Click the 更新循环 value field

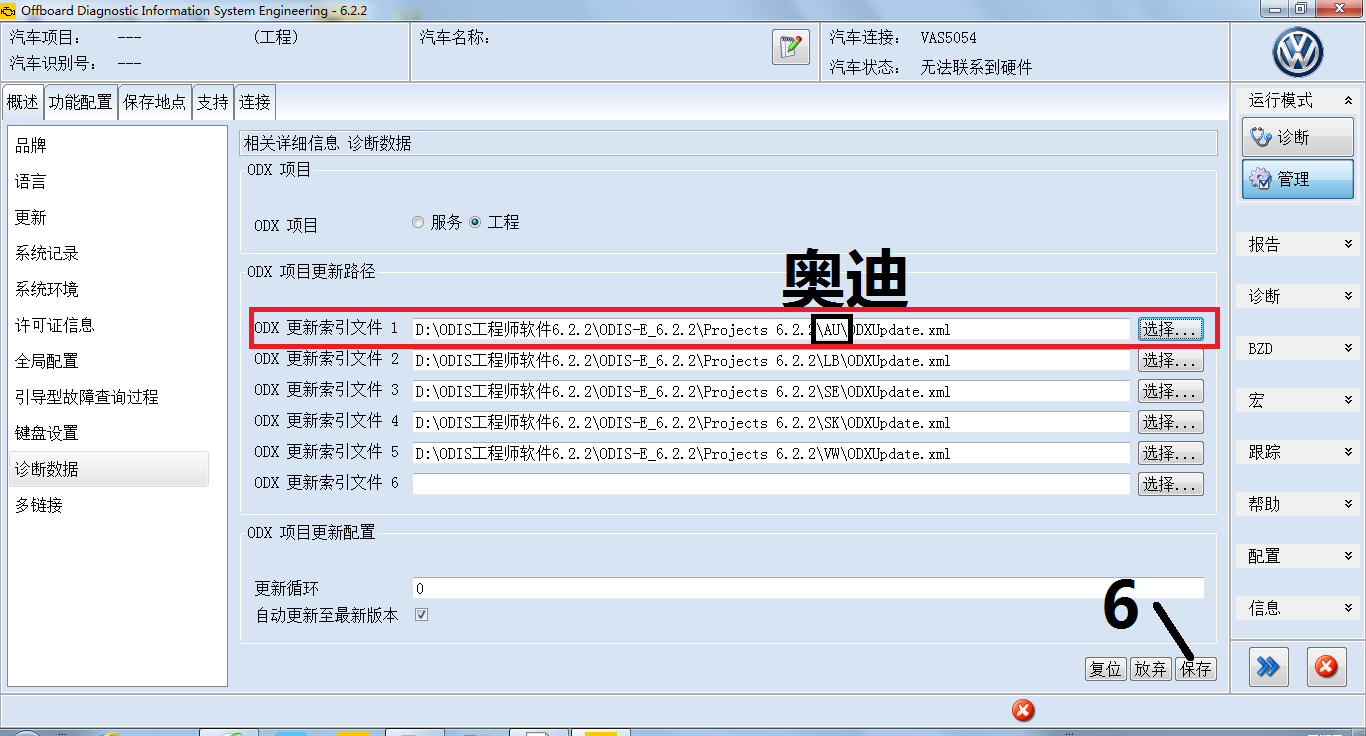(808, 588)
